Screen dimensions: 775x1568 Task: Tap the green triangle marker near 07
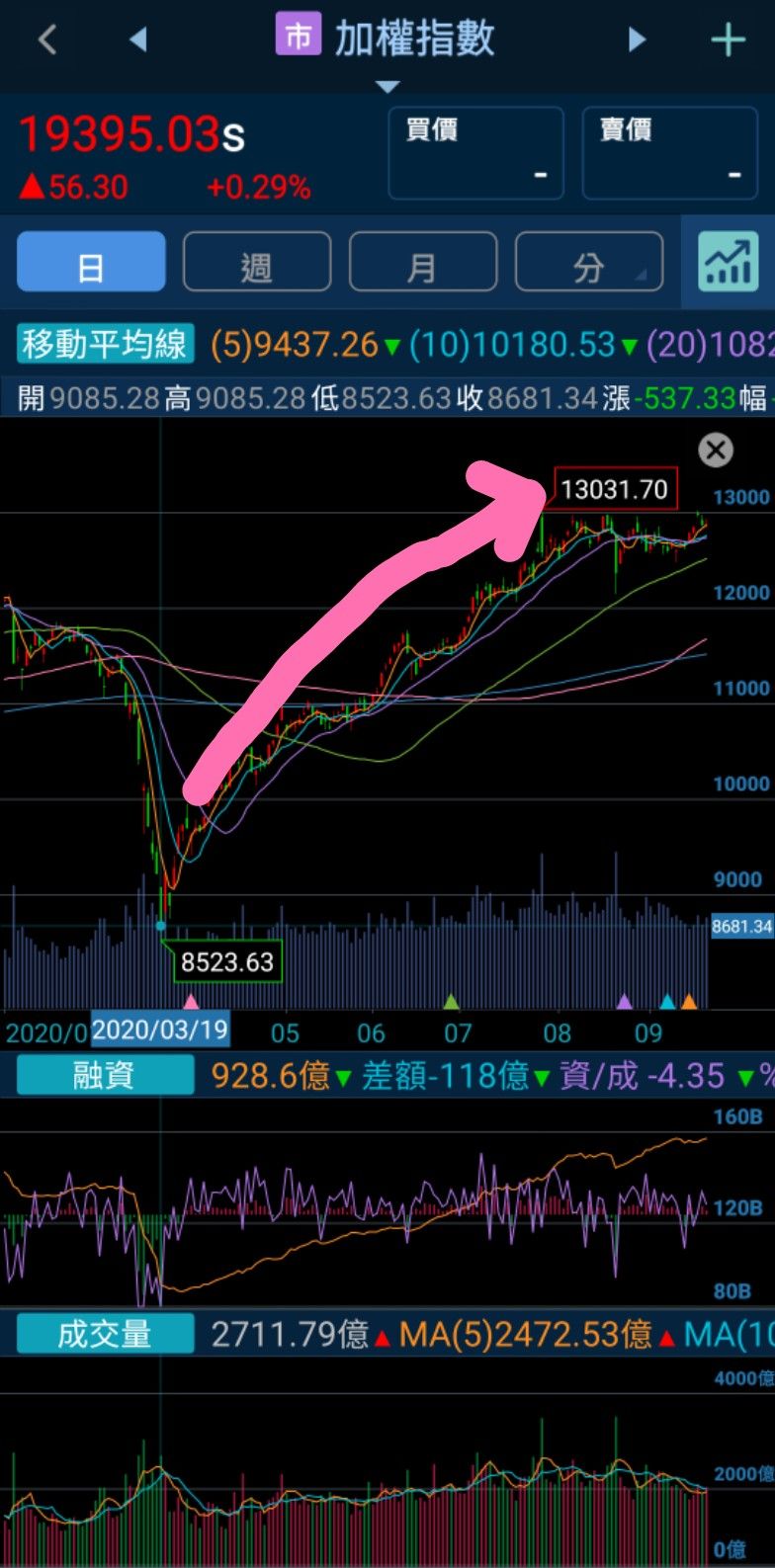452,1001
